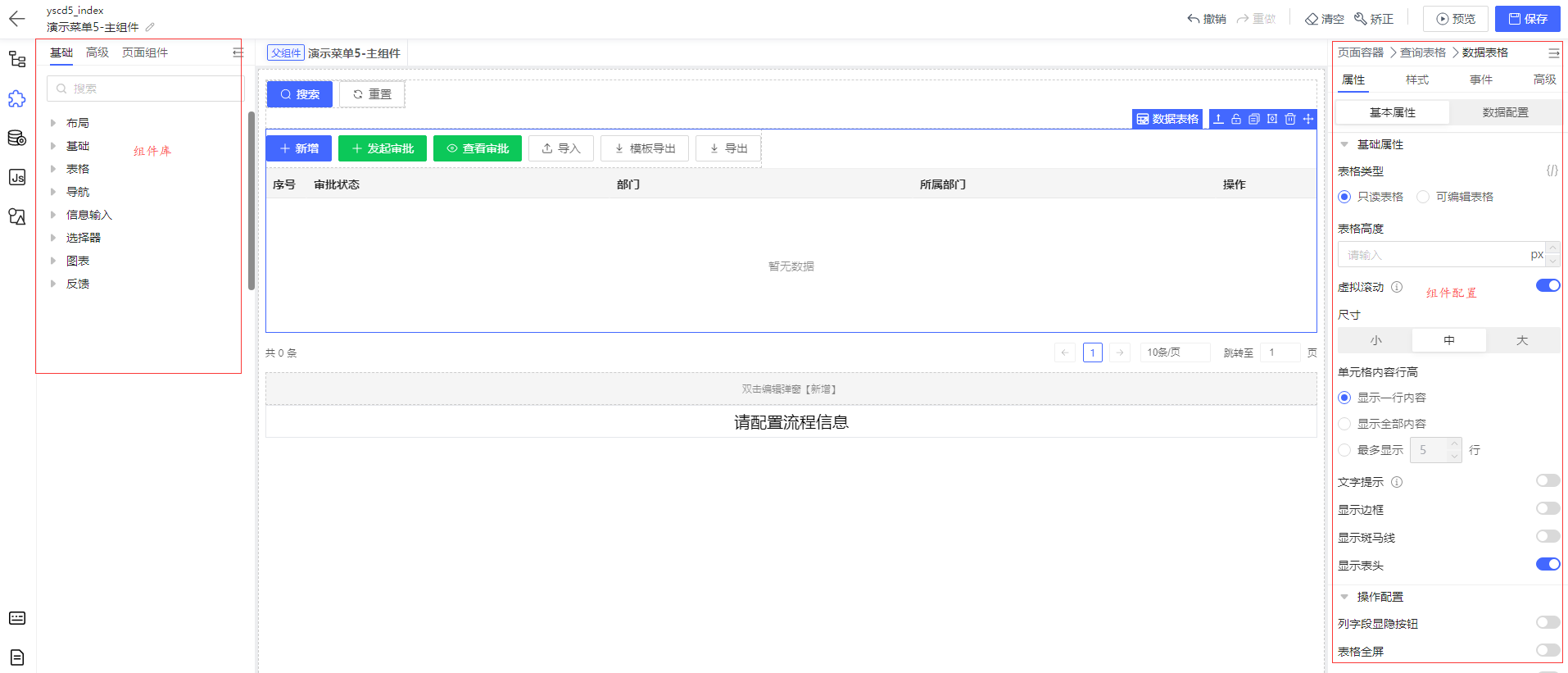Select 大 size option

(x=1522, y=340)
